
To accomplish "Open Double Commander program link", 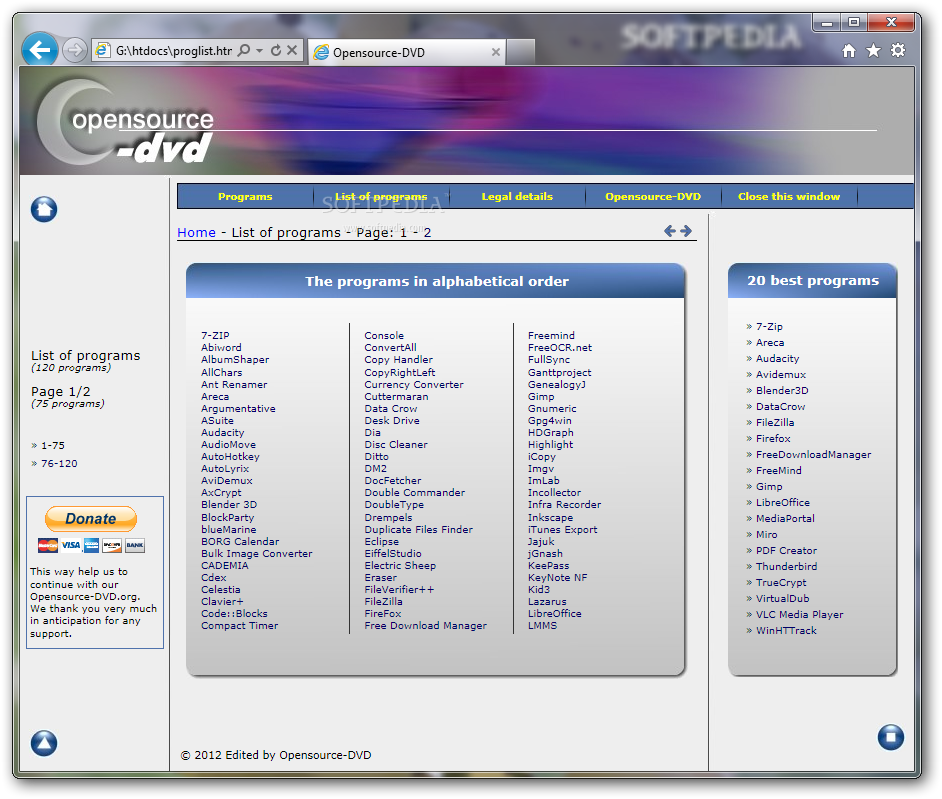I will click(415, 493).
